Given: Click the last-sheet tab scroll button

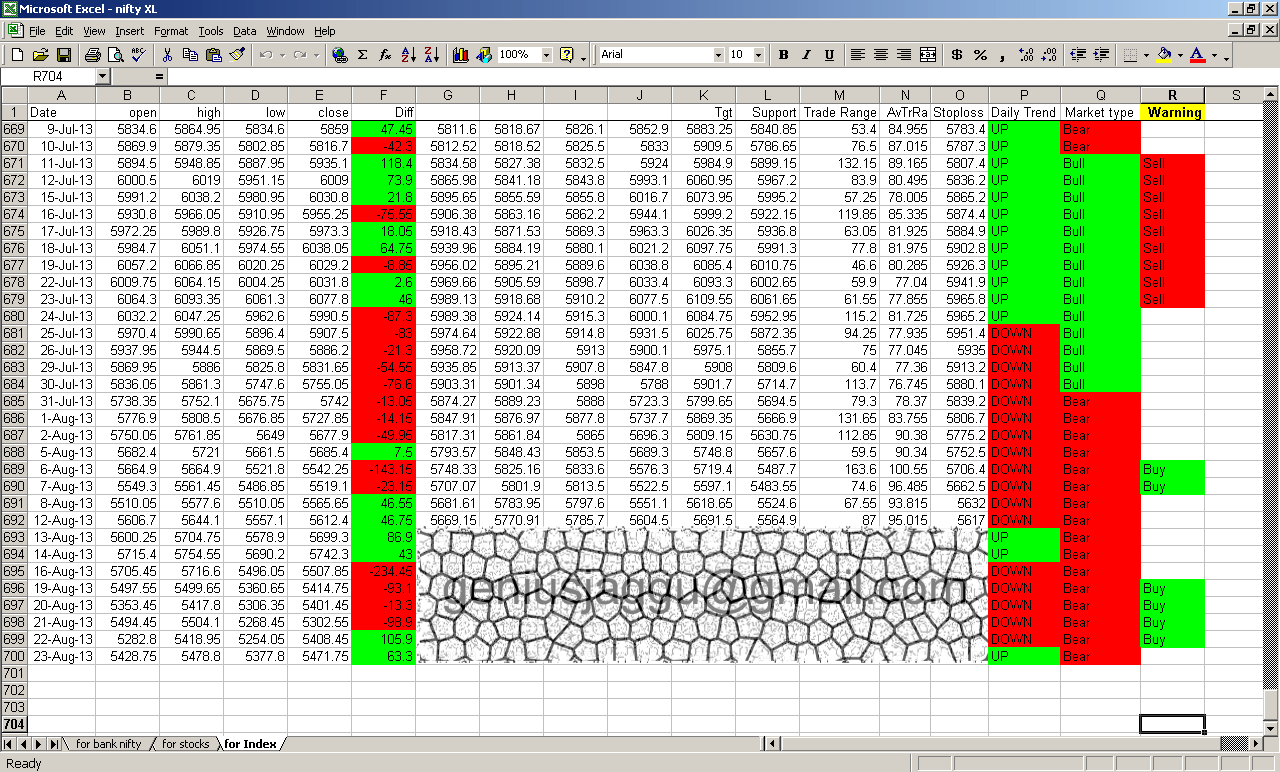Looking at the screenshot, I should [x=54, y=744].
